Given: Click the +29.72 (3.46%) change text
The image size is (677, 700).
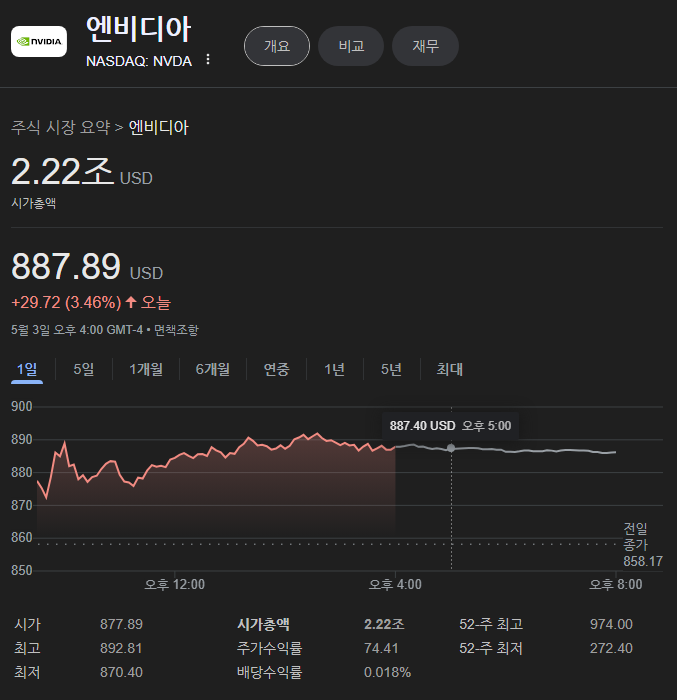Looking at the screenshot, I should [66, 303].
